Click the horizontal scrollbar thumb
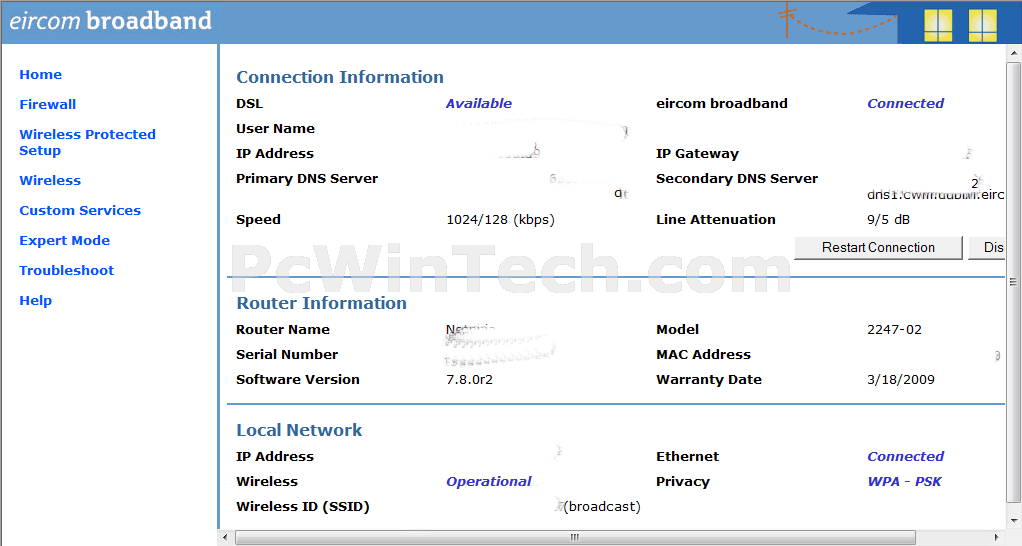 click(x=575, y=538)
